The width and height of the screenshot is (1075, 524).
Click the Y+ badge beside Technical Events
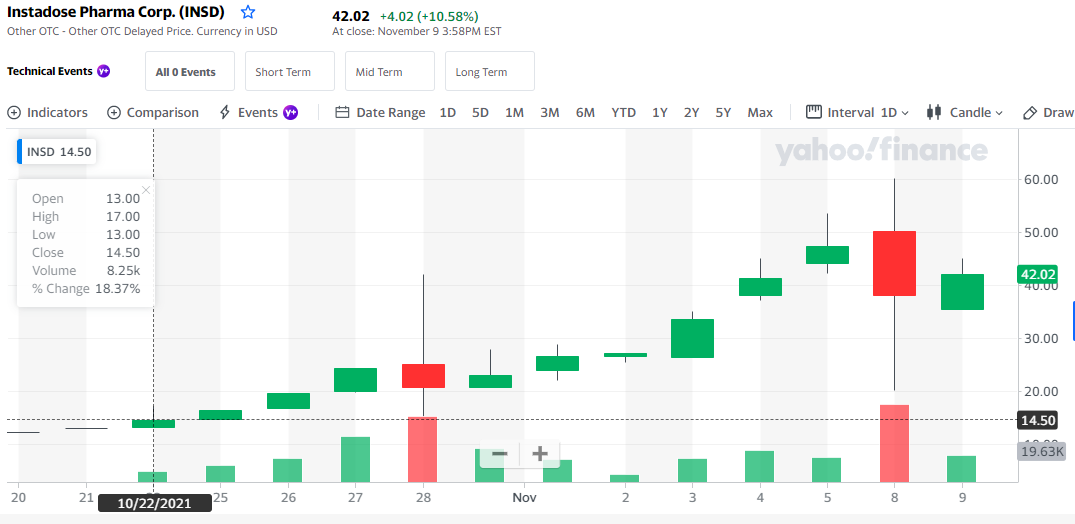[104, 71]
